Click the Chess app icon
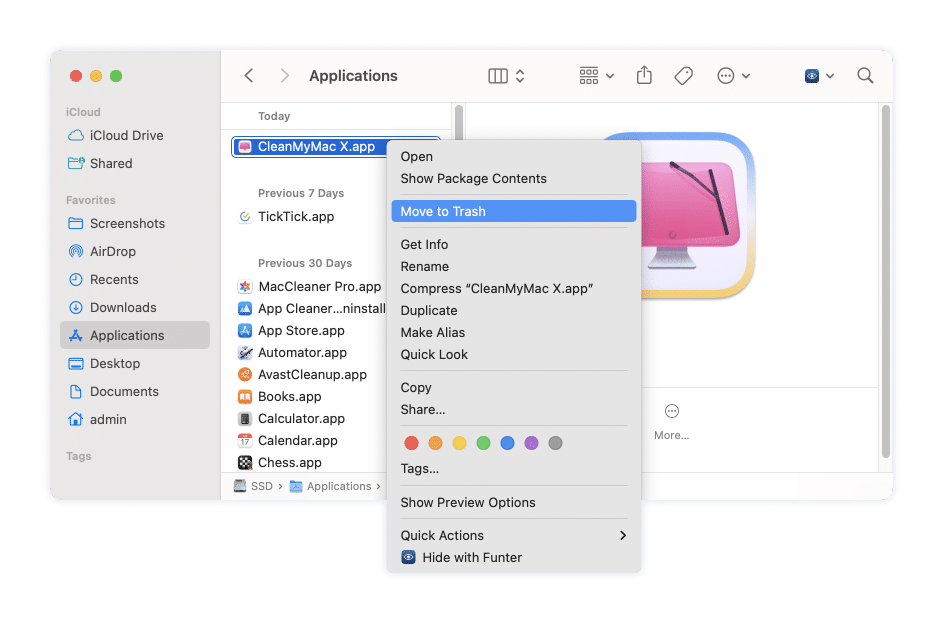This screenshot has width=943, height=623. click(245, 462)
